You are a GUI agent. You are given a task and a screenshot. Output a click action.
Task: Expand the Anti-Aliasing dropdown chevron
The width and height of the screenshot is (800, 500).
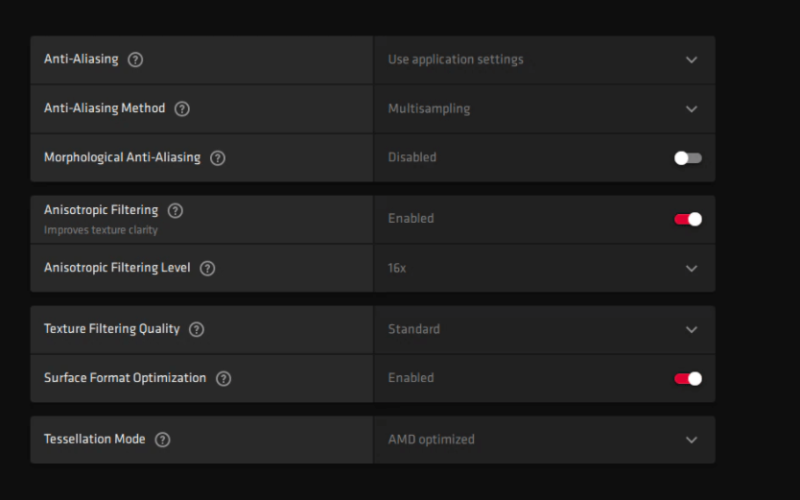coord(691,60)
